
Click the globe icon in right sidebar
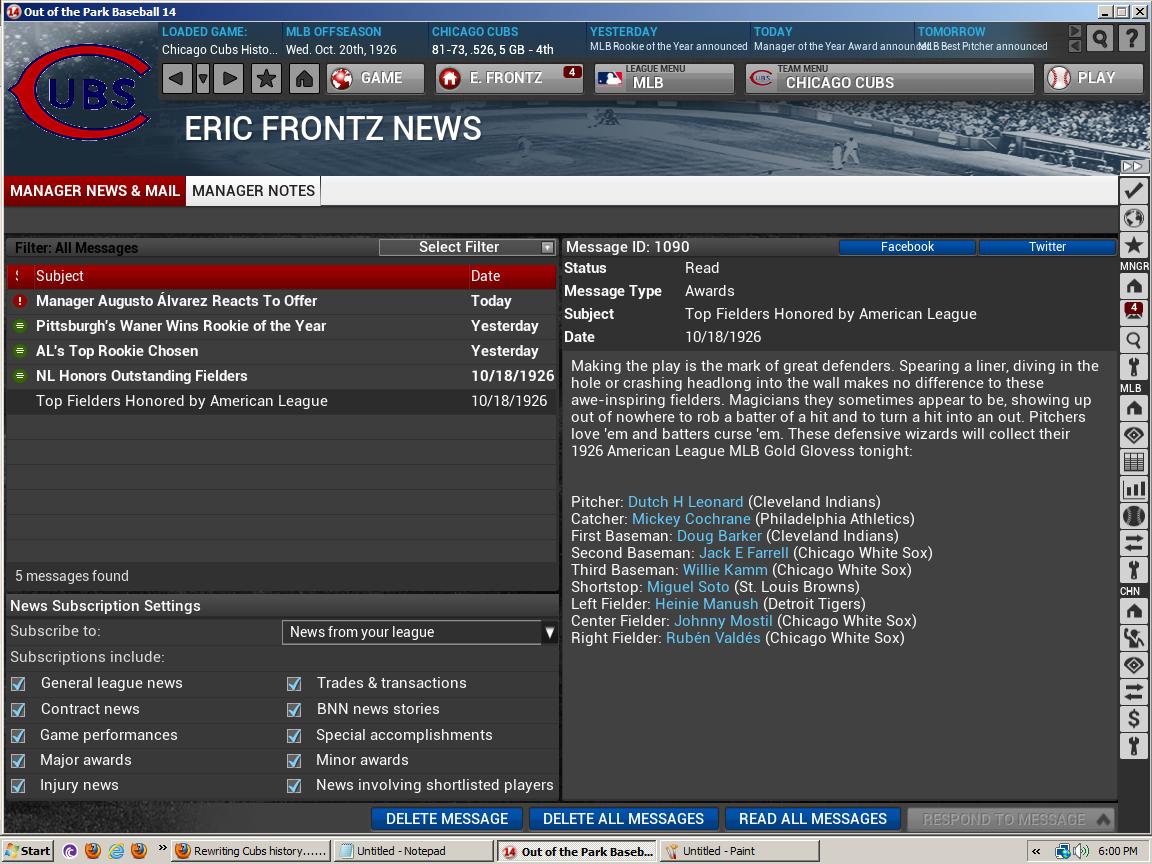coord(1134,218)
